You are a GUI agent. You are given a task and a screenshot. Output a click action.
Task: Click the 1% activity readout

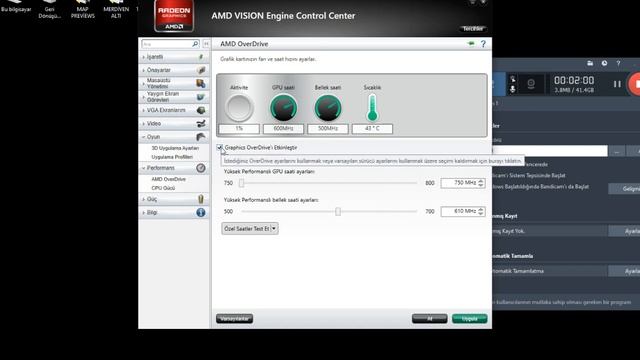(x=239, y=129)
